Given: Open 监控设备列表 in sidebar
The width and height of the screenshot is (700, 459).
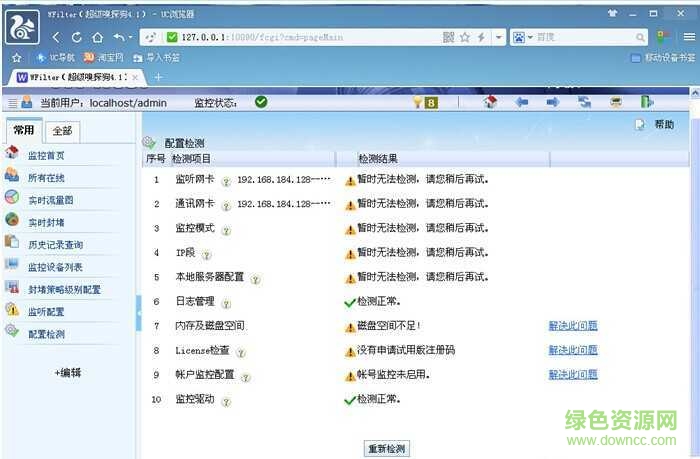Looking at the screenshot, I should tap(55, 267).
